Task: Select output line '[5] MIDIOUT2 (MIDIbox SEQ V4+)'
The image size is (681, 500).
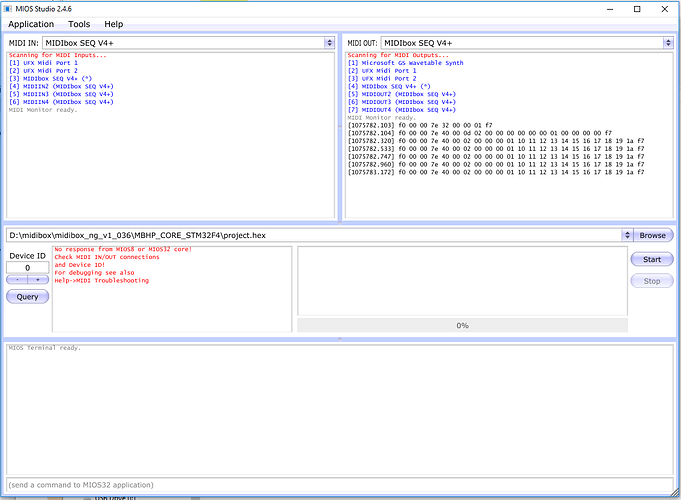Action: 402,94
